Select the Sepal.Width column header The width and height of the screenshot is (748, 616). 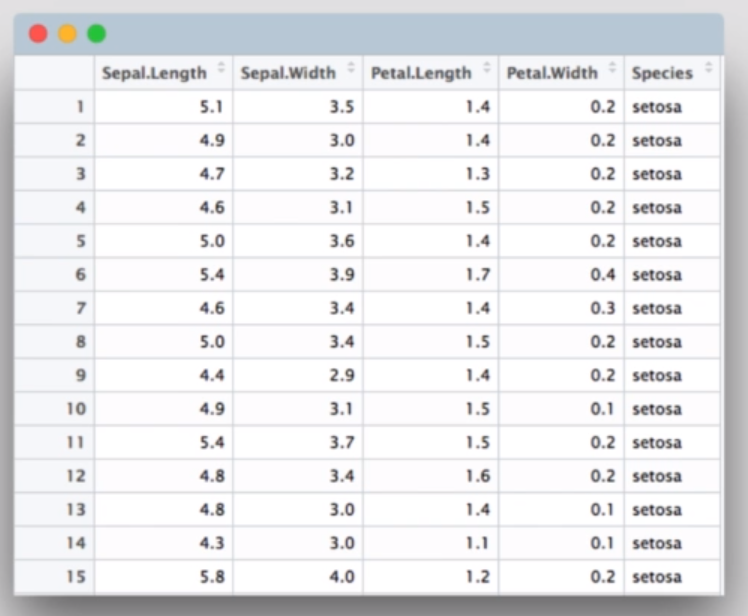pos(298,73)
